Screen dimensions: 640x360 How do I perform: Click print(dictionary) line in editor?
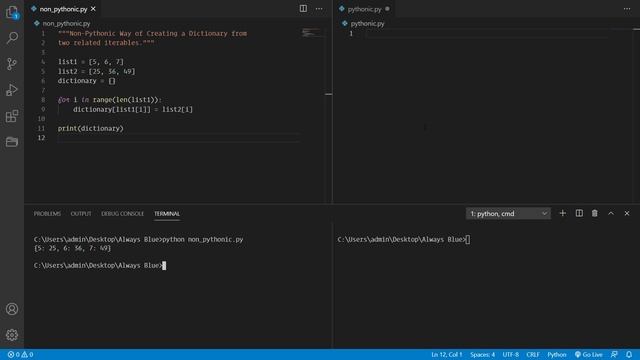(x=90, y=128)
